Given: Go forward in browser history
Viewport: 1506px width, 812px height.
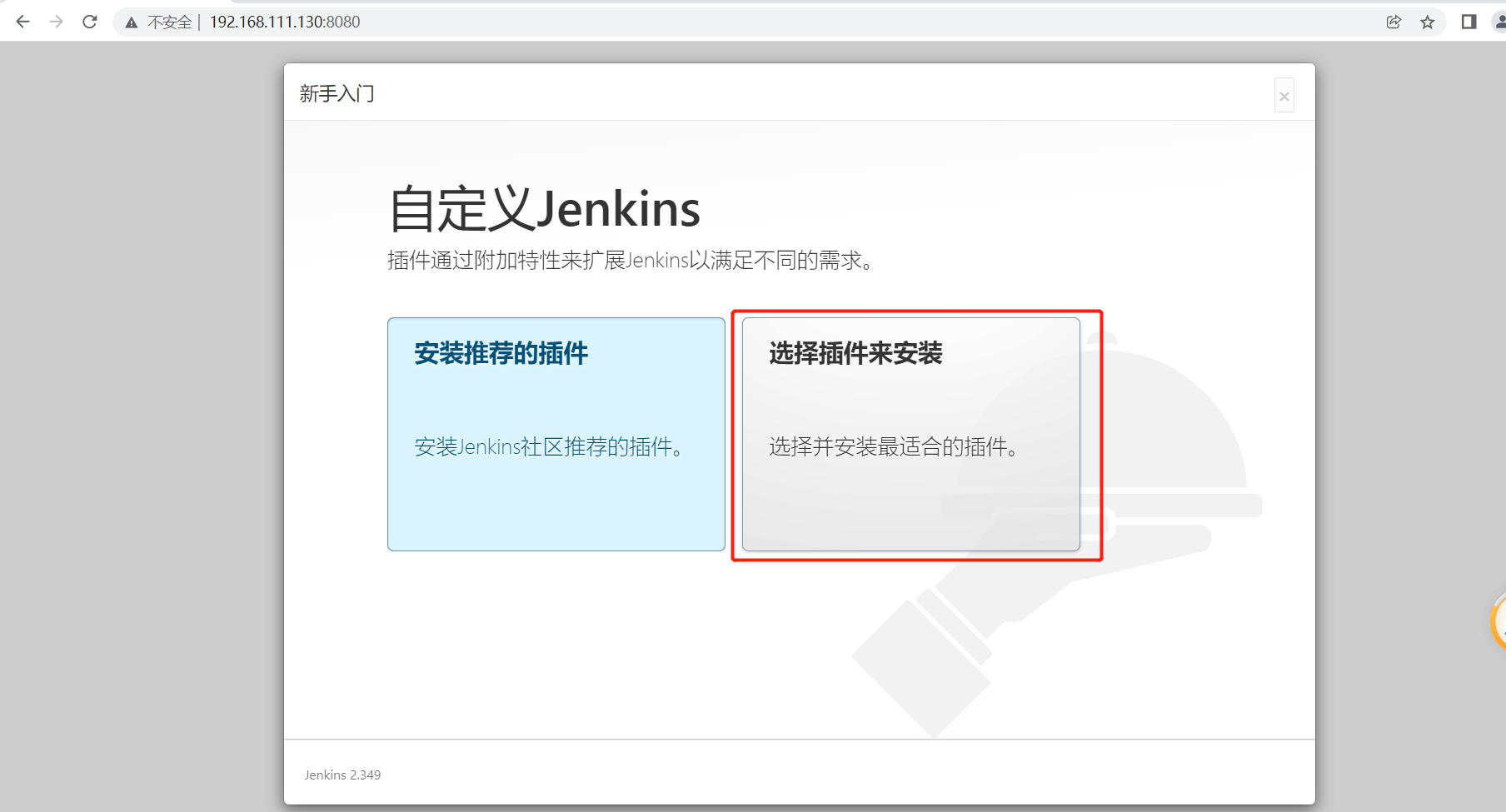Looking at the screenshot, I should tap(56, 22).
